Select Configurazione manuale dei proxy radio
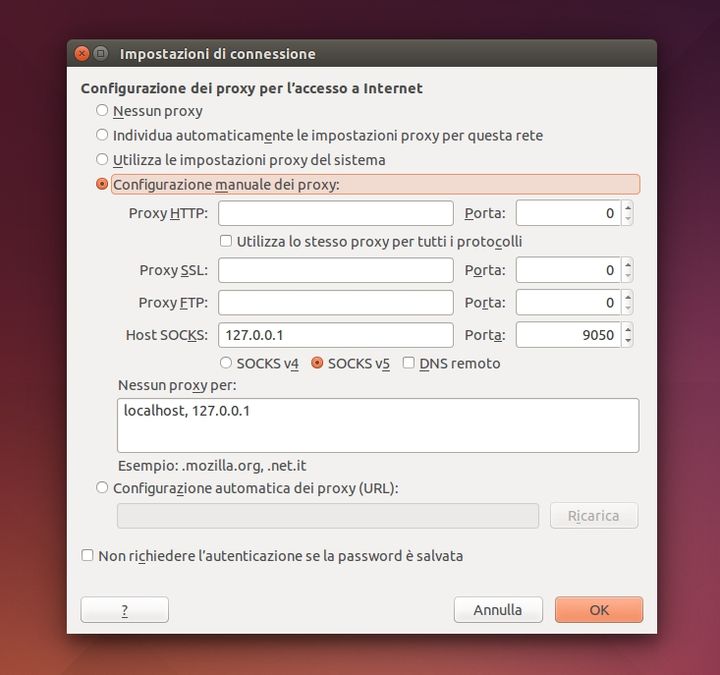The height and width of the screenshot is (675, 720). (x=102, y=184)
